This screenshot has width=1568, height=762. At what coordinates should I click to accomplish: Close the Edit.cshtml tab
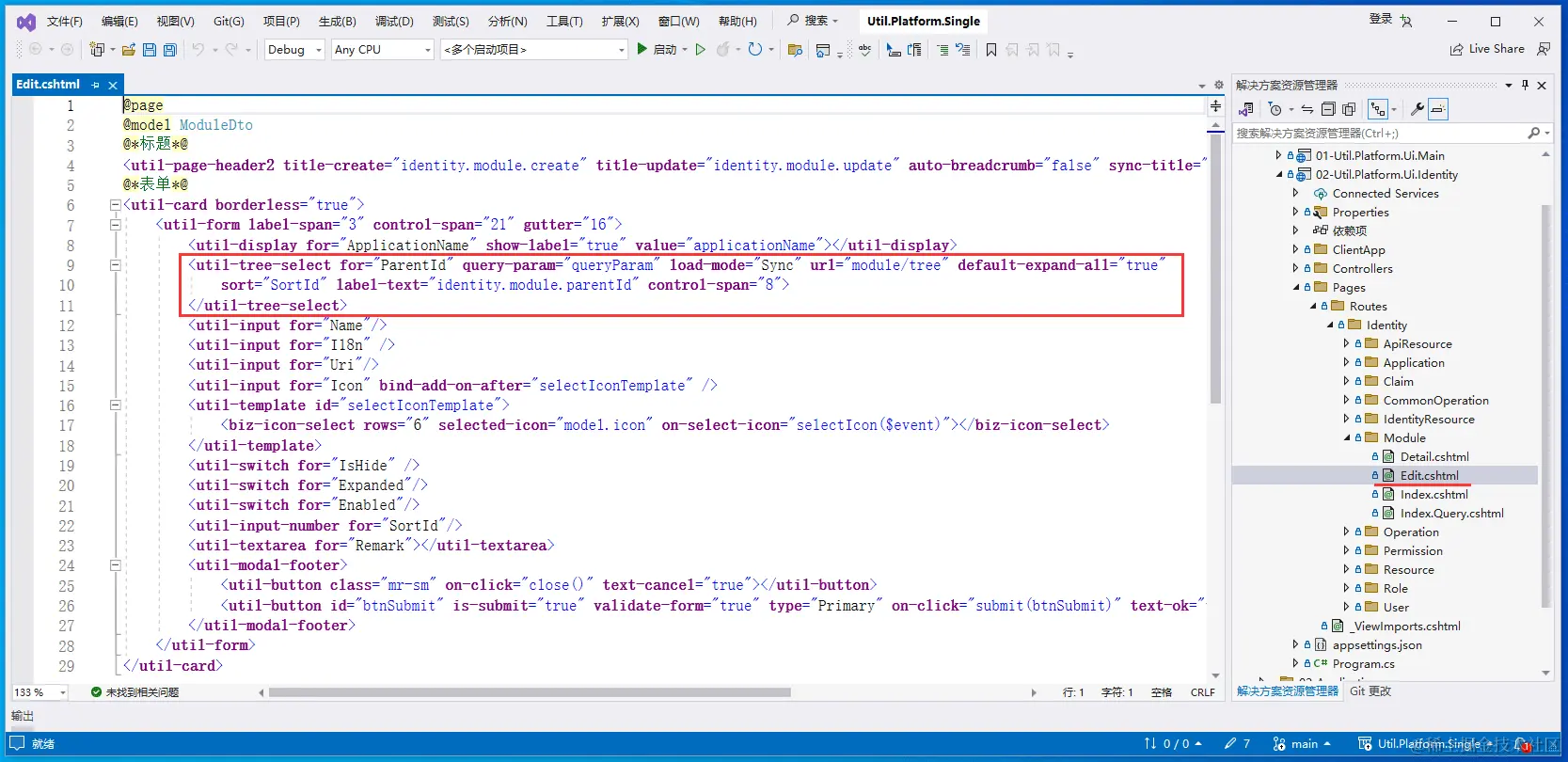pyautogui.click(x=113, y=85)
